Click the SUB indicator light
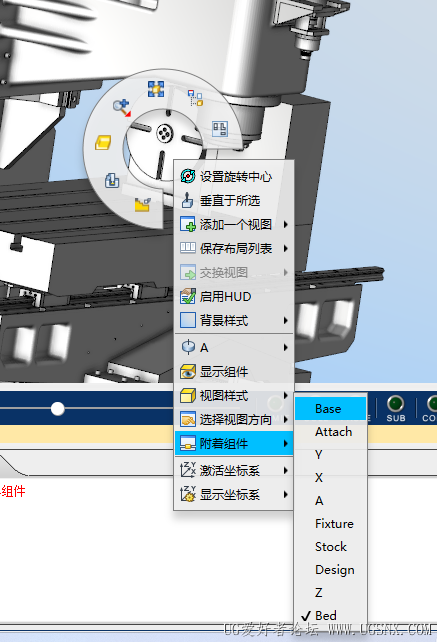Image resolution: width=437 pixels, height=642 pixels. click(396, 404)
